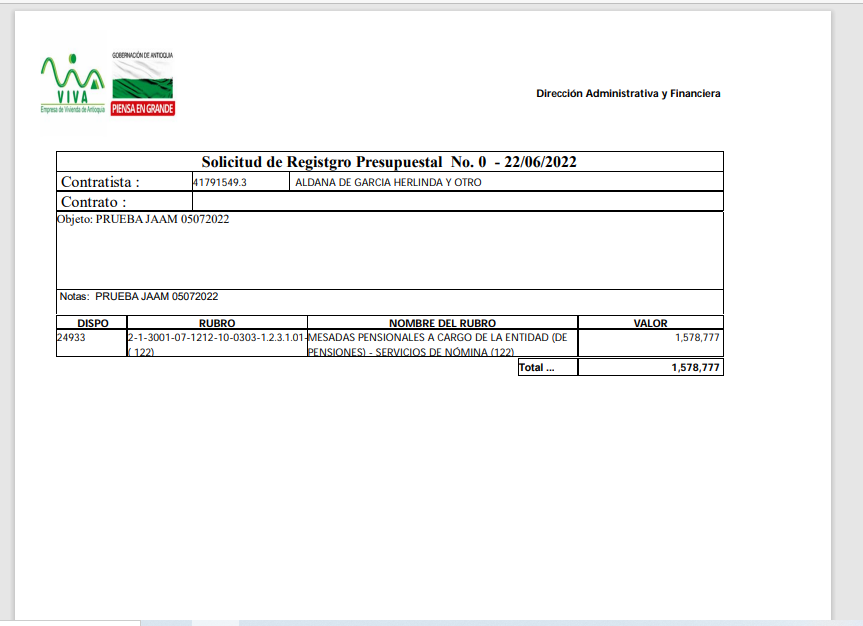This screenshot has width=863, height=626.
Task: Click the 'NOMBRE DEL RUBRO' column header
Action: click(443, 323)
